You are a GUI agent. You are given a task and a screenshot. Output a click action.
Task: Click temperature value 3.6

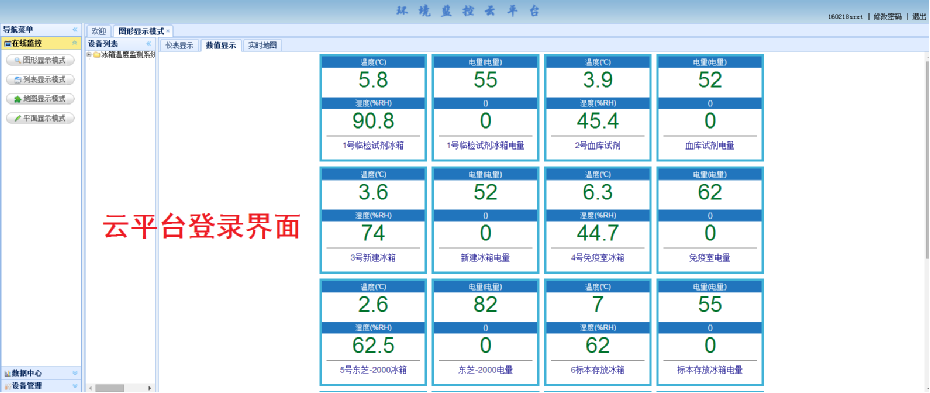click(373, 193)
